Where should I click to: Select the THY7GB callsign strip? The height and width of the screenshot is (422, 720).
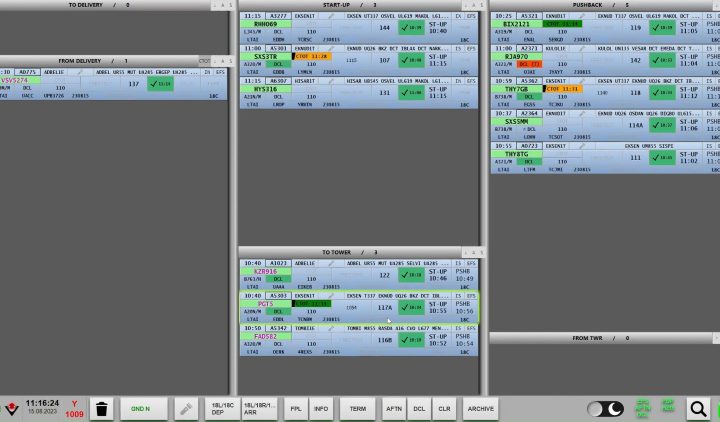(x=517, y=89)
